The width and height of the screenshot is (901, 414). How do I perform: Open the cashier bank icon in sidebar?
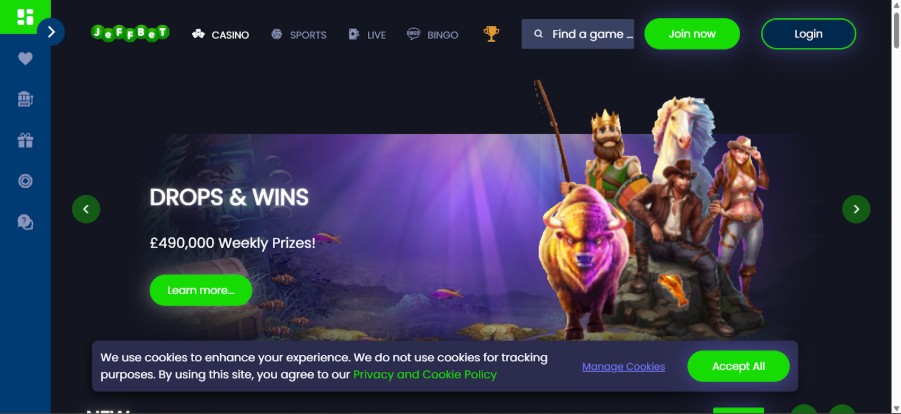click(x=25, y=99)
